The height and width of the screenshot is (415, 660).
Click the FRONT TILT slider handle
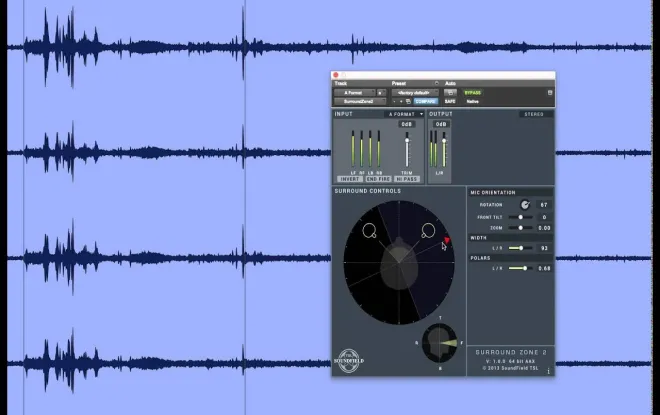point(521,217)
